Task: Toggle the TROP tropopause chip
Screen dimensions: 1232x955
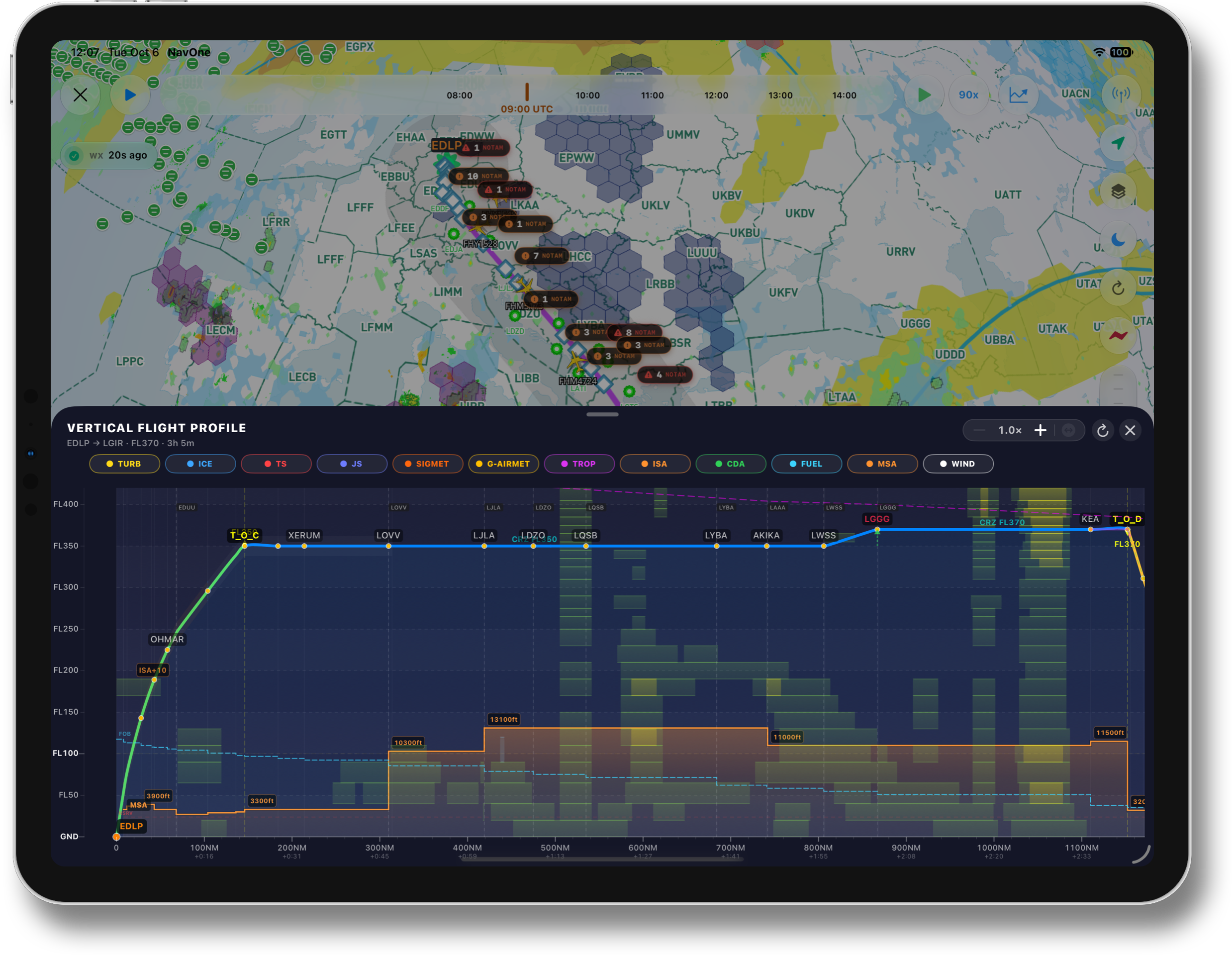Action: pos(579,464)
